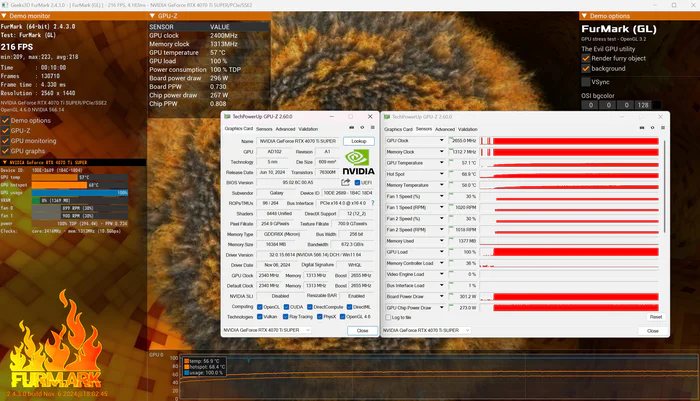Click the screenshot camera icon in the Graphics Card GPU-Z window
The image size is (700, 401).
click(x=351, y=128)
